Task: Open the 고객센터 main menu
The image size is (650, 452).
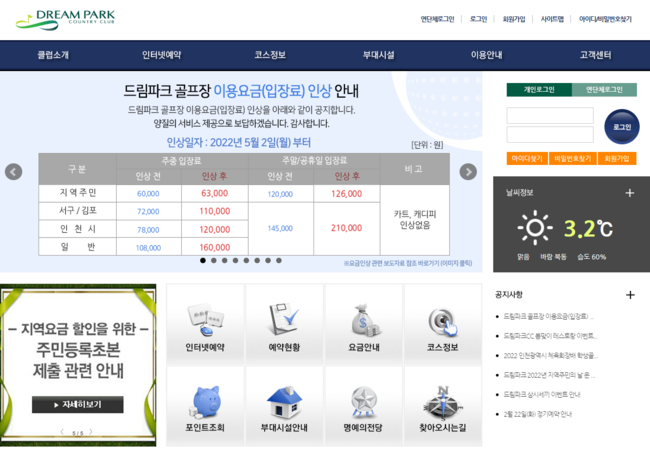Action: (x=595, y=55)
